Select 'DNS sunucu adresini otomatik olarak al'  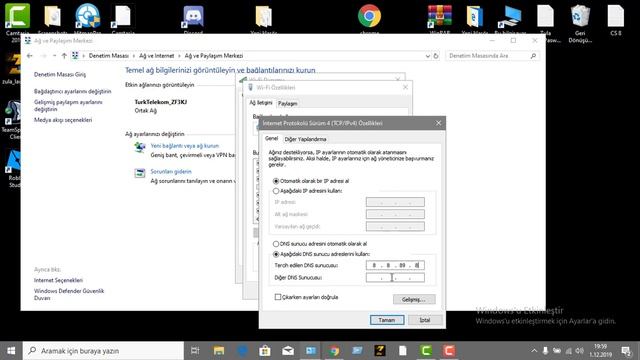tap(276, 244)
